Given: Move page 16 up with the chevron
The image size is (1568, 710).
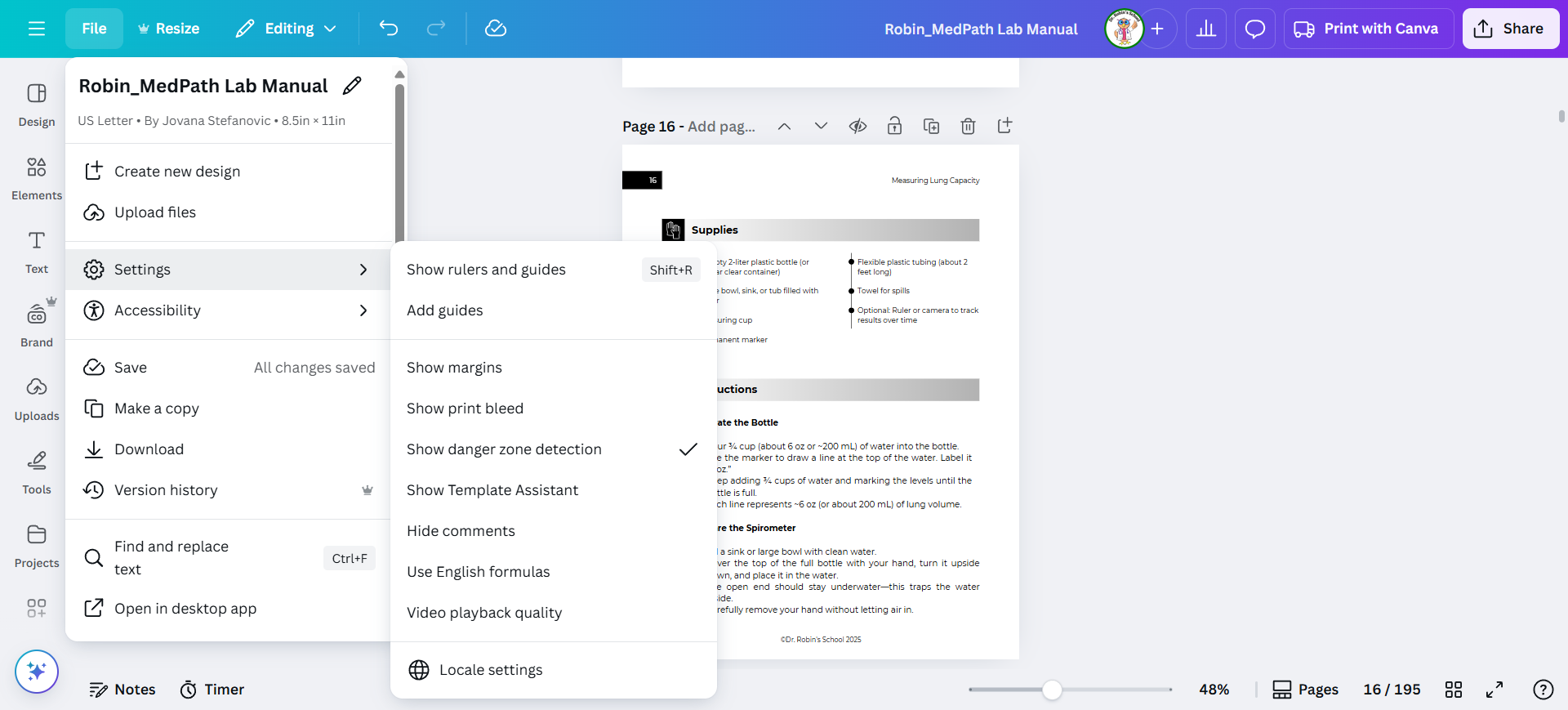Looking at the screenshot, I should (x=784, y=126).
